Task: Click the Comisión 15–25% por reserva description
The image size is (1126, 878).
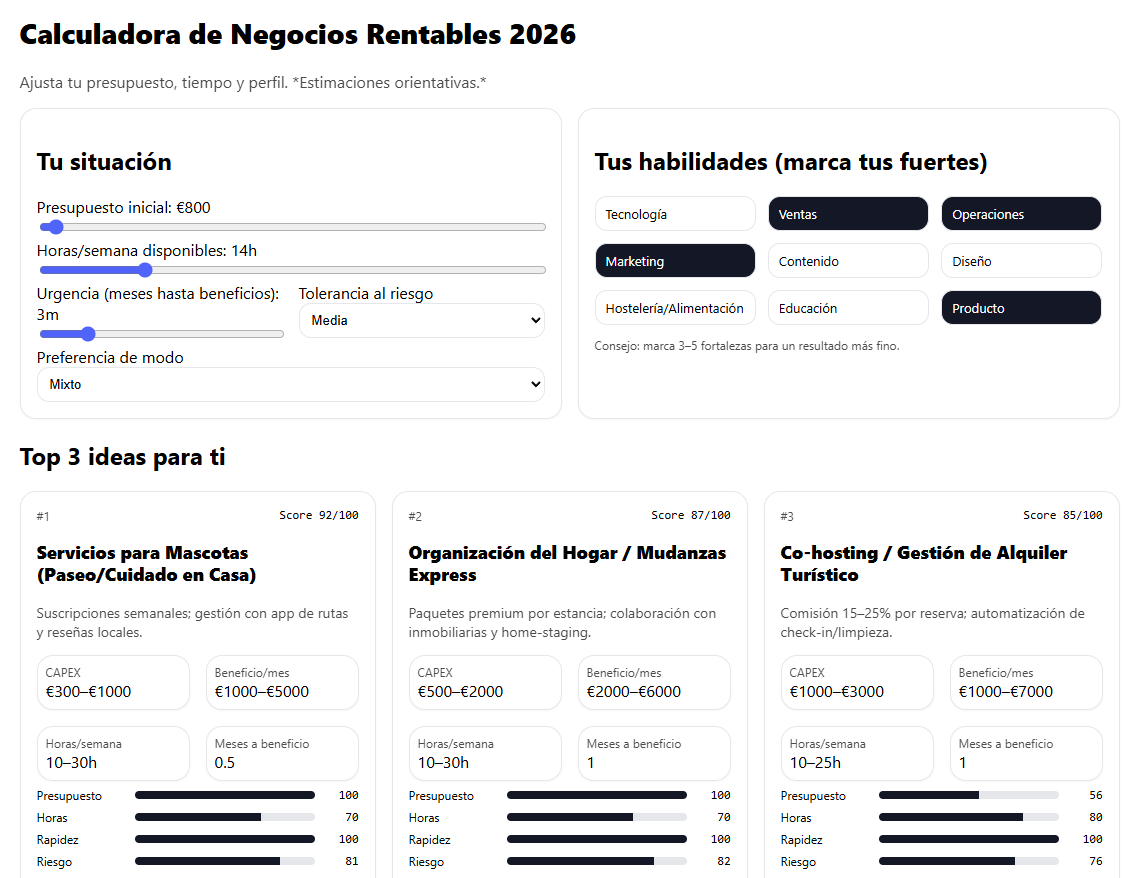Action: (x=933, y=622)
